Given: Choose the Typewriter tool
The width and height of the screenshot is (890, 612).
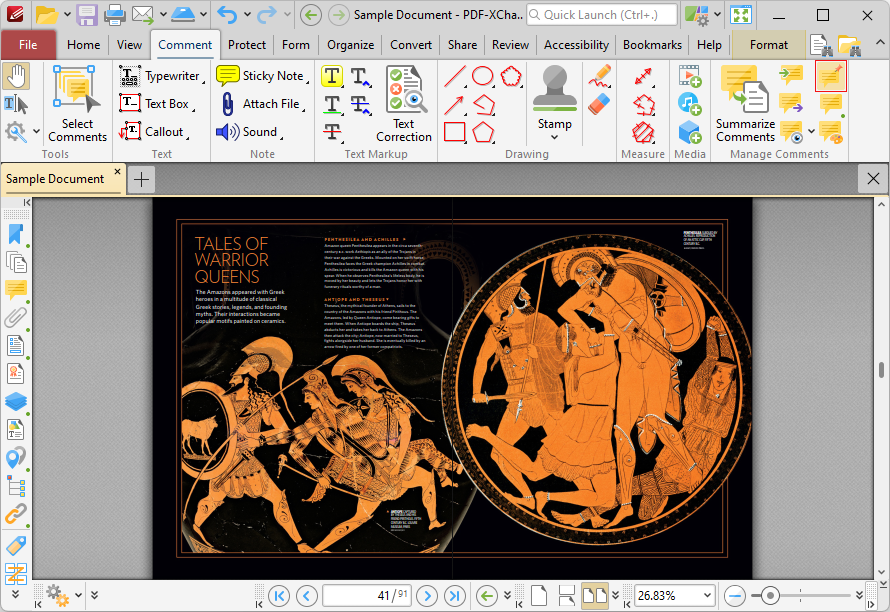Looking at the screenshot, I should pyautogui.click(x=161, y=76).
